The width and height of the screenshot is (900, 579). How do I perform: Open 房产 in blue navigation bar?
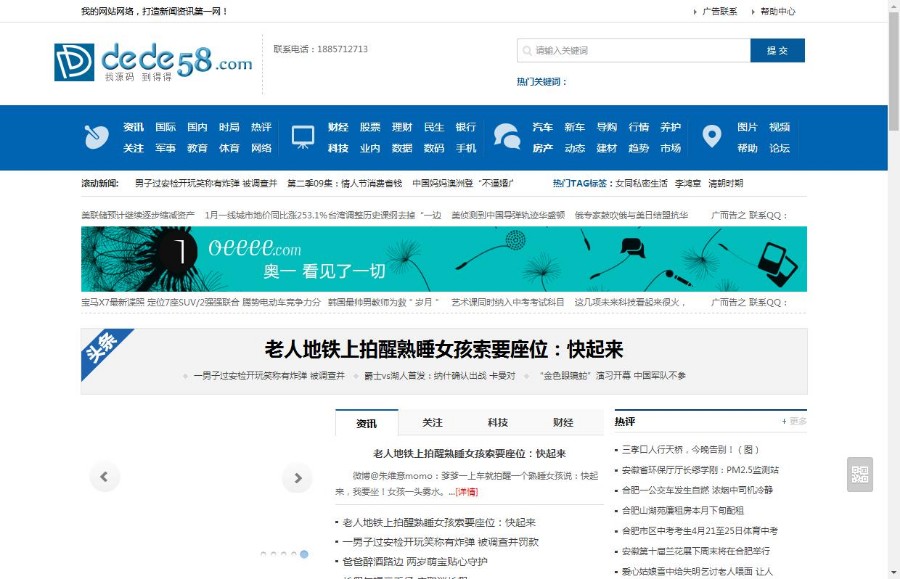(542, 148)
